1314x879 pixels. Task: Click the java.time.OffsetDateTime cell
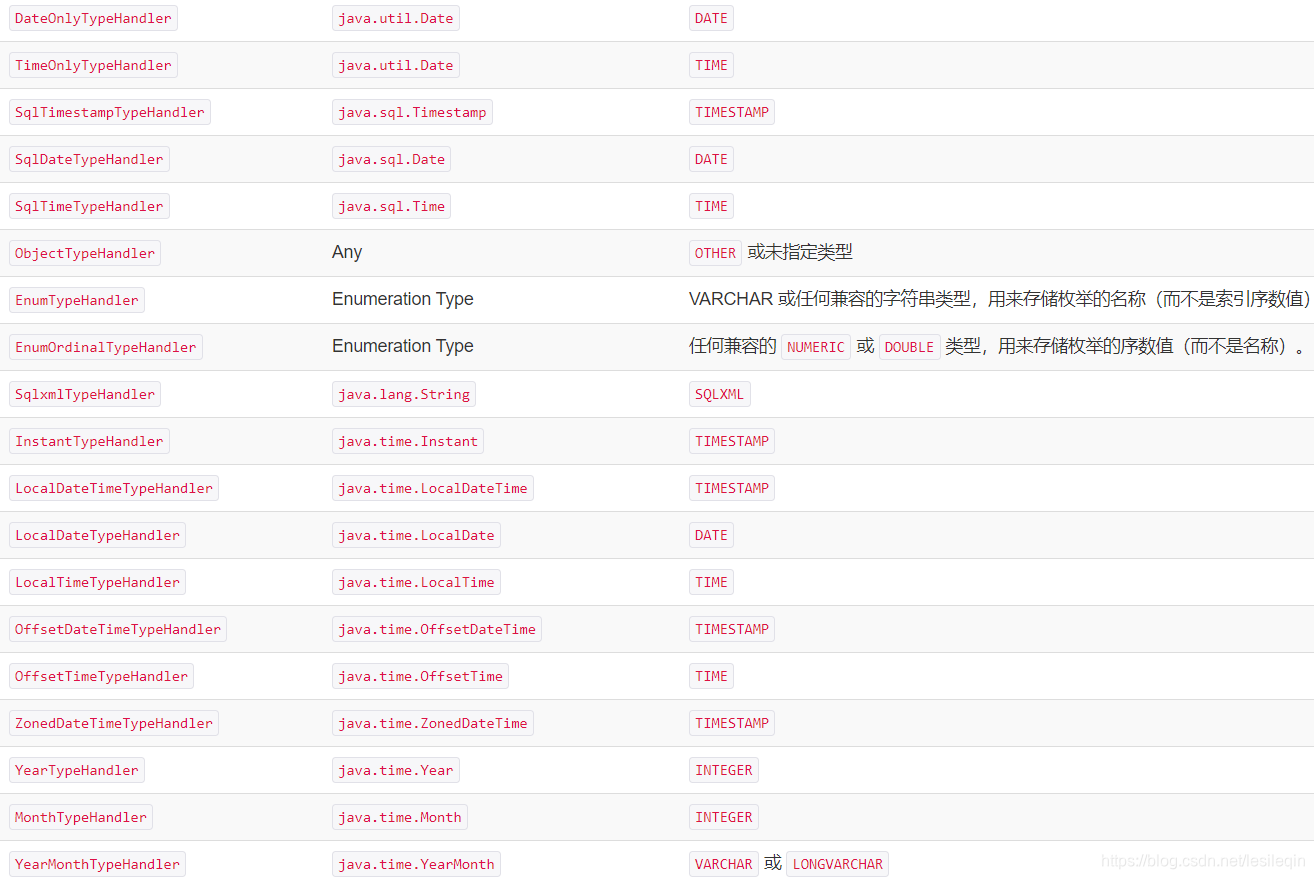437,629
